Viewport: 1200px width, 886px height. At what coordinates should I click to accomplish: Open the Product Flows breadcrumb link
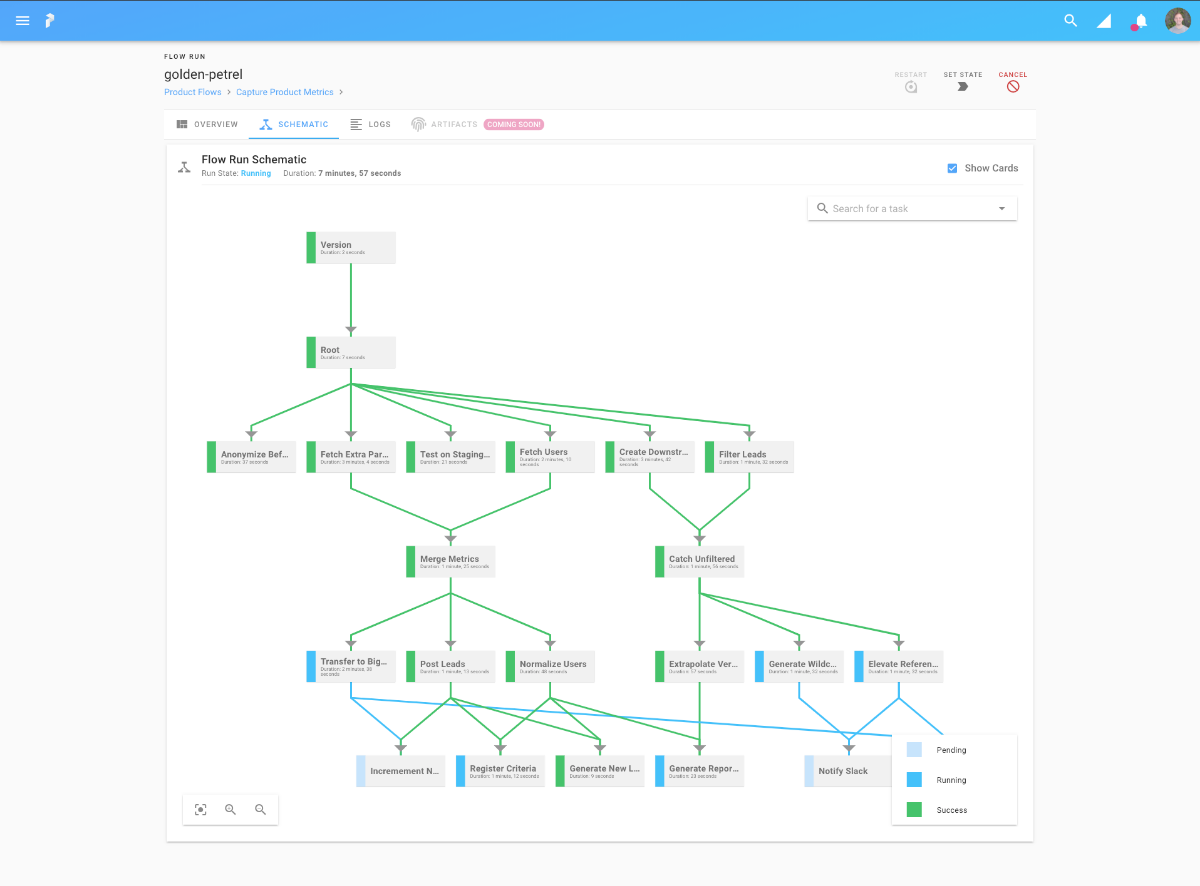[193, 92]
